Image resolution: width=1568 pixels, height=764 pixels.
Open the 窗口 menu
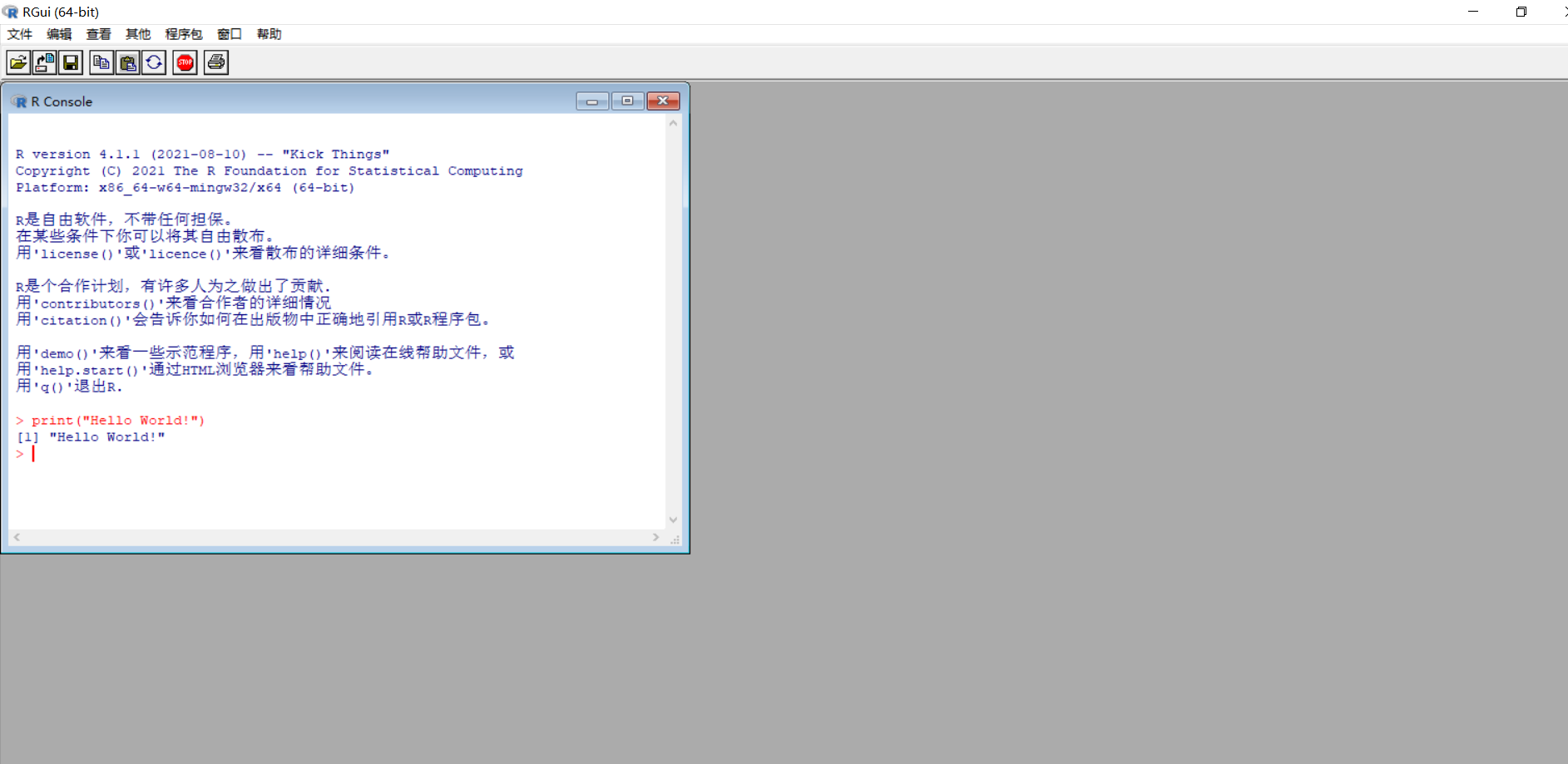point(229,34)
